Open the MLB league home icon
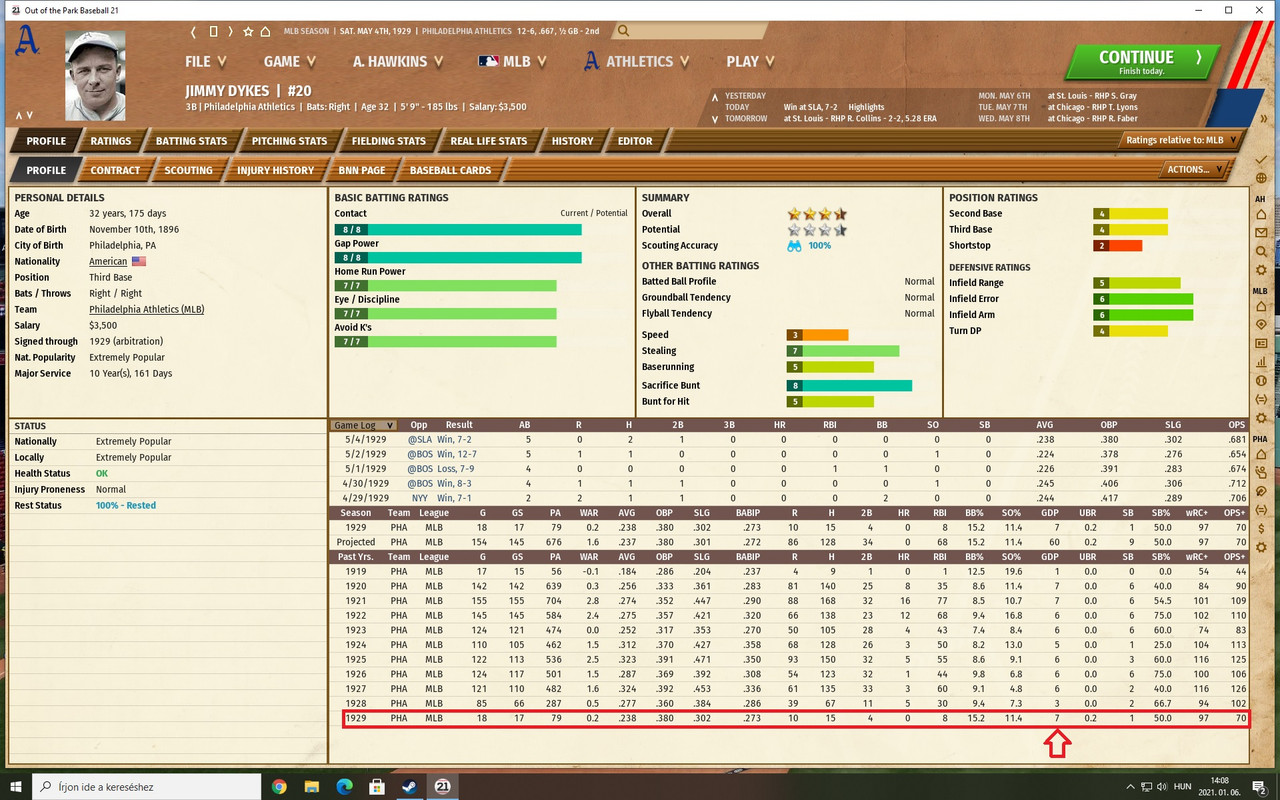 click(1261, 307)
